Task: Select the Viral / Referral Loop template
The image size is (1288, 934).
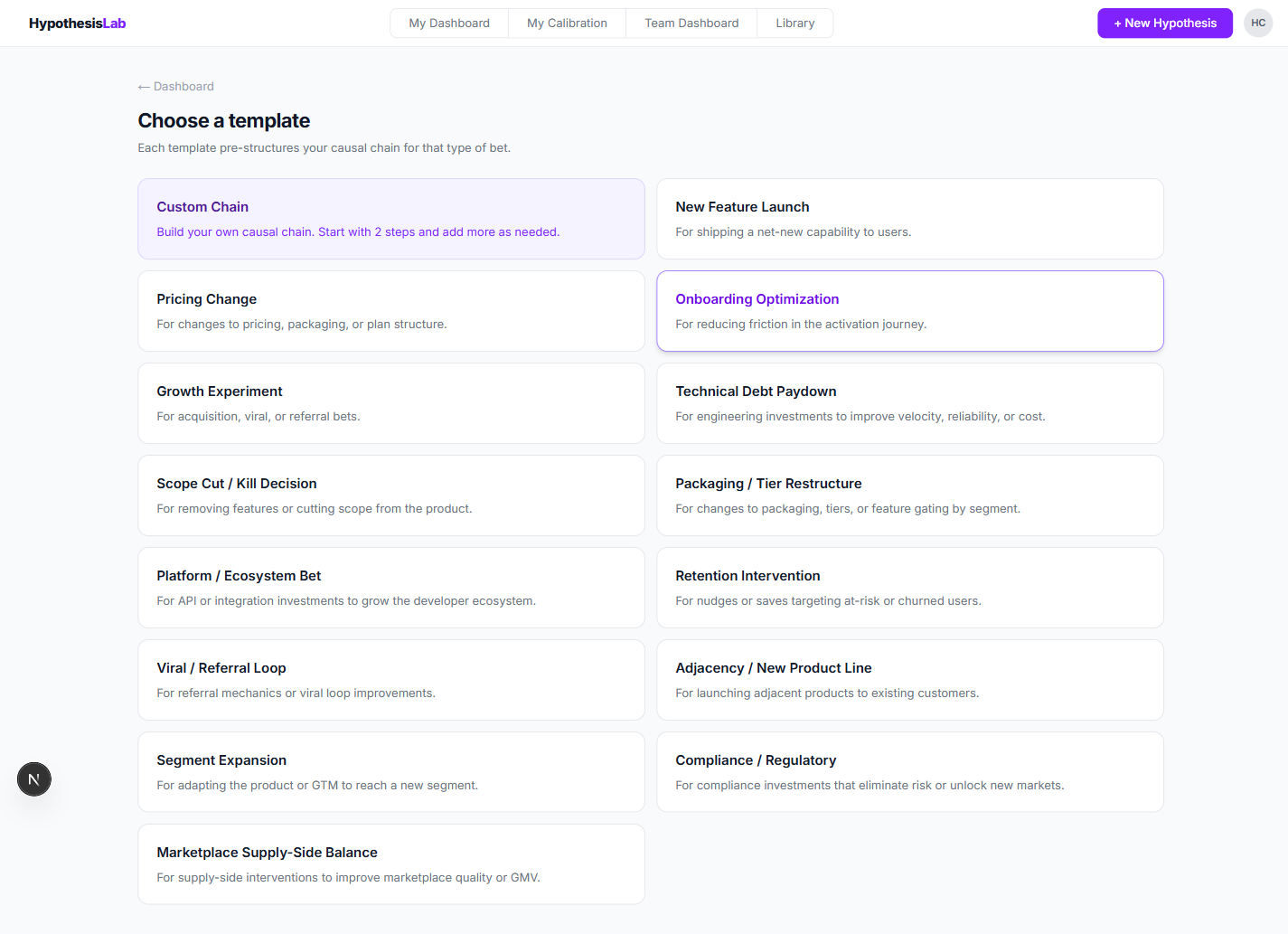Action: [391, 680]
